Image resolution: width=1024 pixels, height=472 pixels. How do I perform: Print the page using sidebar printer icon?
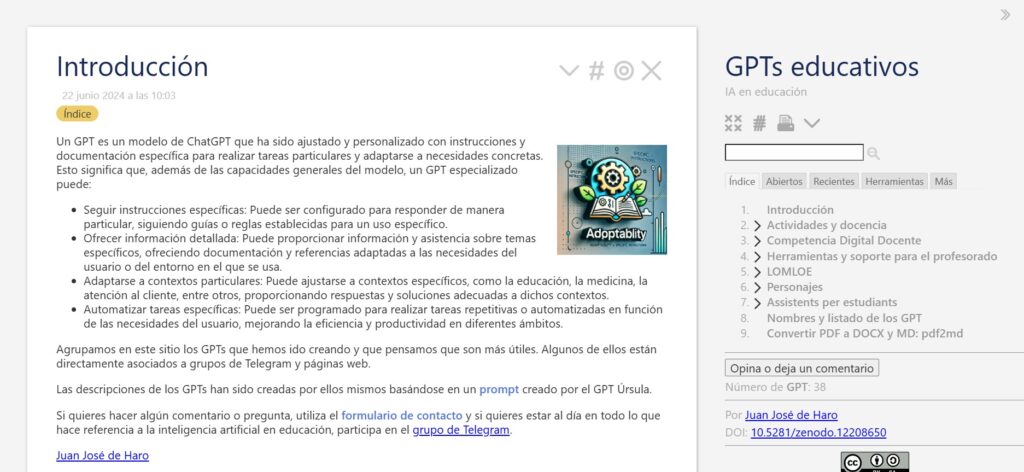(x=786, y=123)
